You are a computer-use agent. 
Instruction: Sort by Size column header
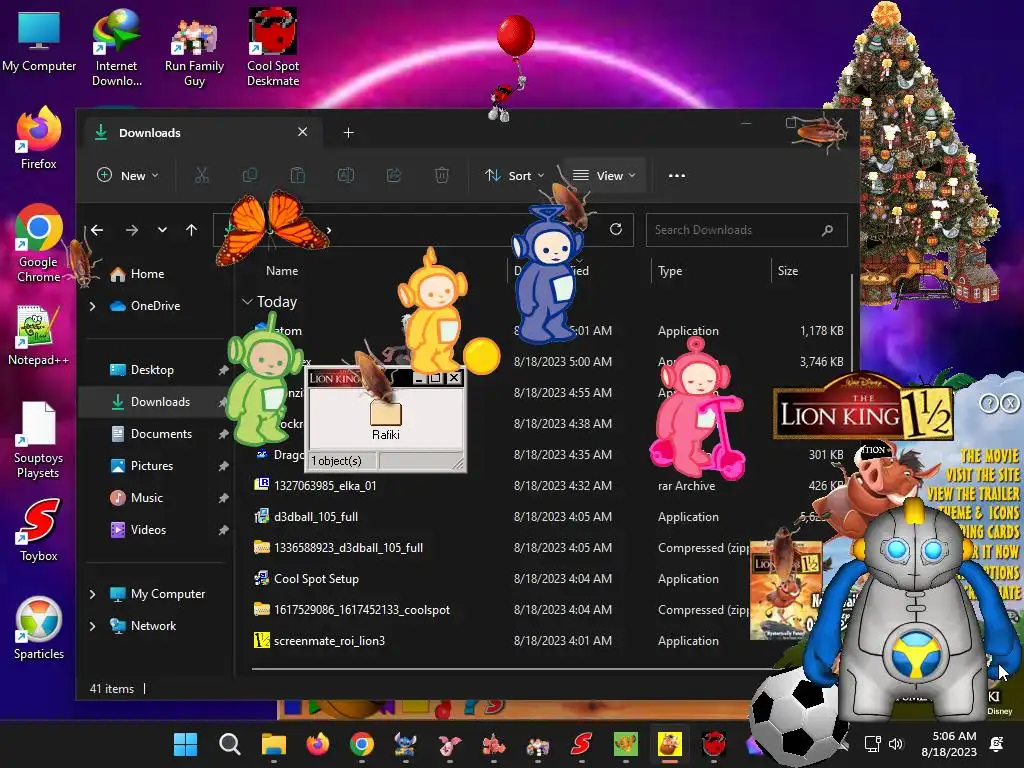click(788, 270)
